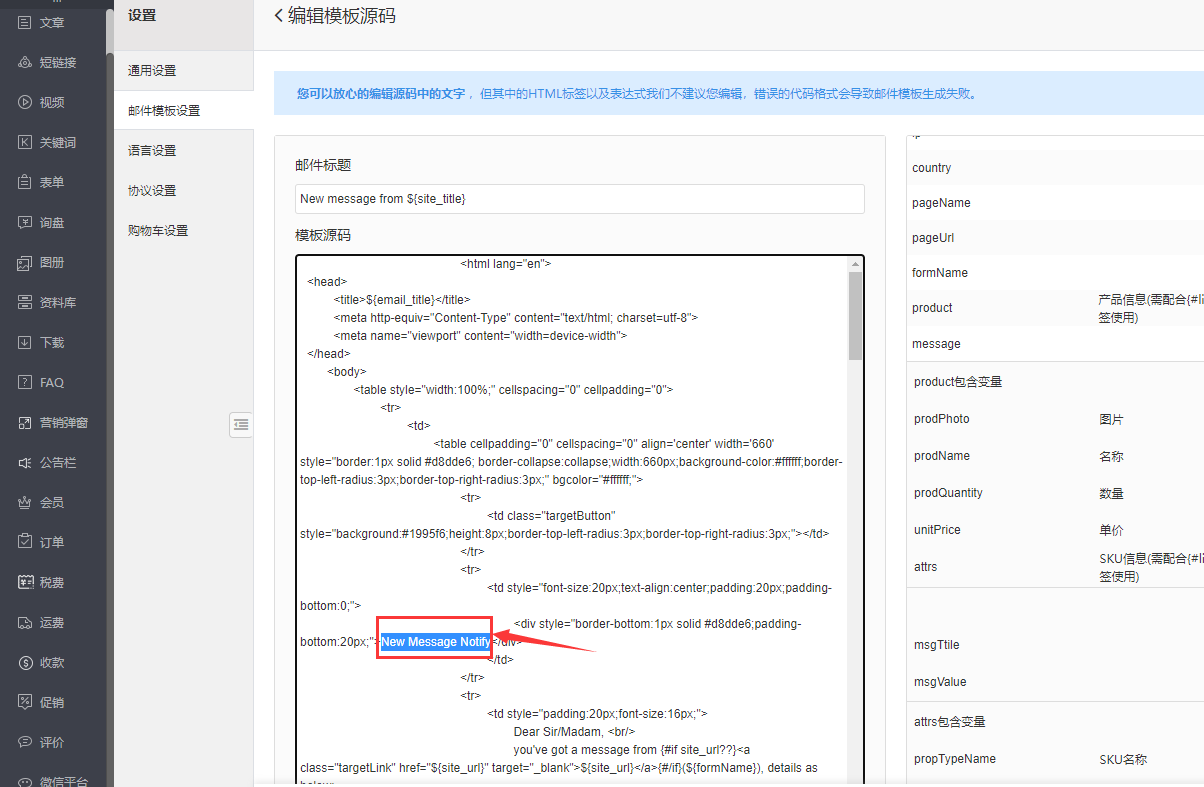Open 短链接 short link icon
This screenshot has height=787, width=1204.
coord(25,62)
